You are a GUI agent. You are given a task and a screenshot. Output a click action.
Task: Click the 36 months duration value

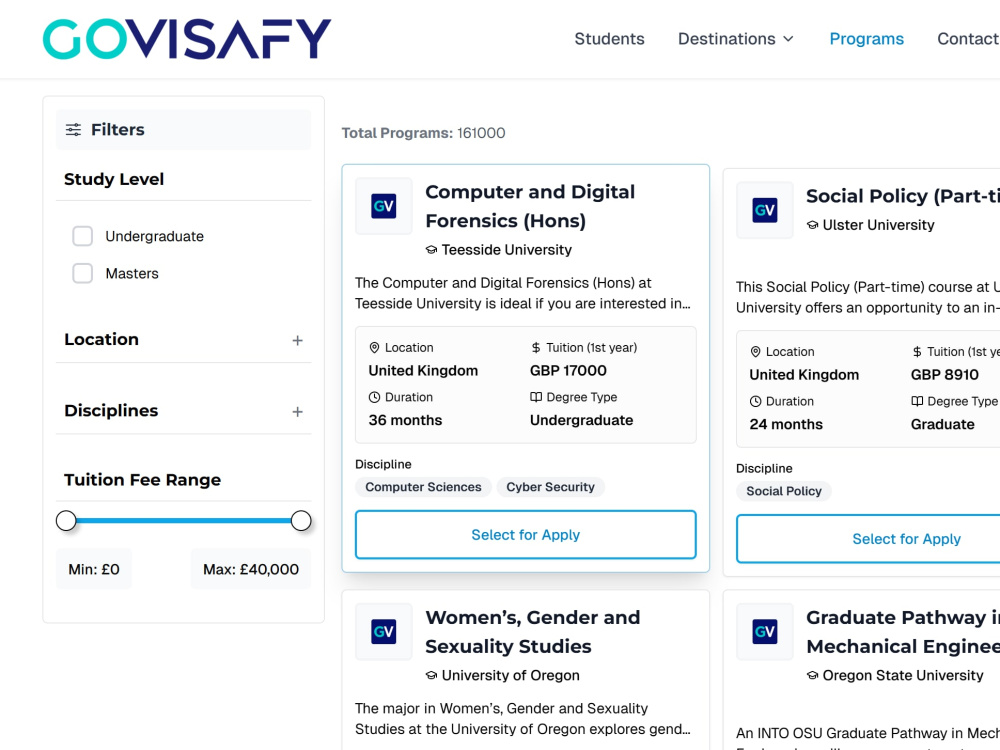(x=405, y=420)
